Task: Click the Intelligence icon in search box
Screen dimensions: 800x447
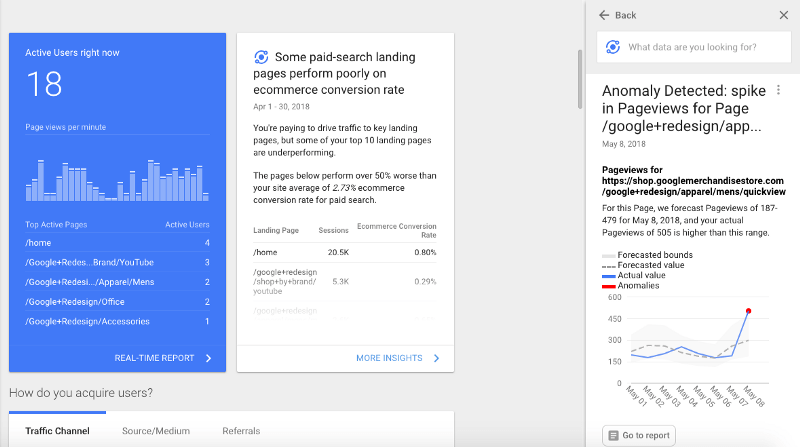Action: click(613, 47)
